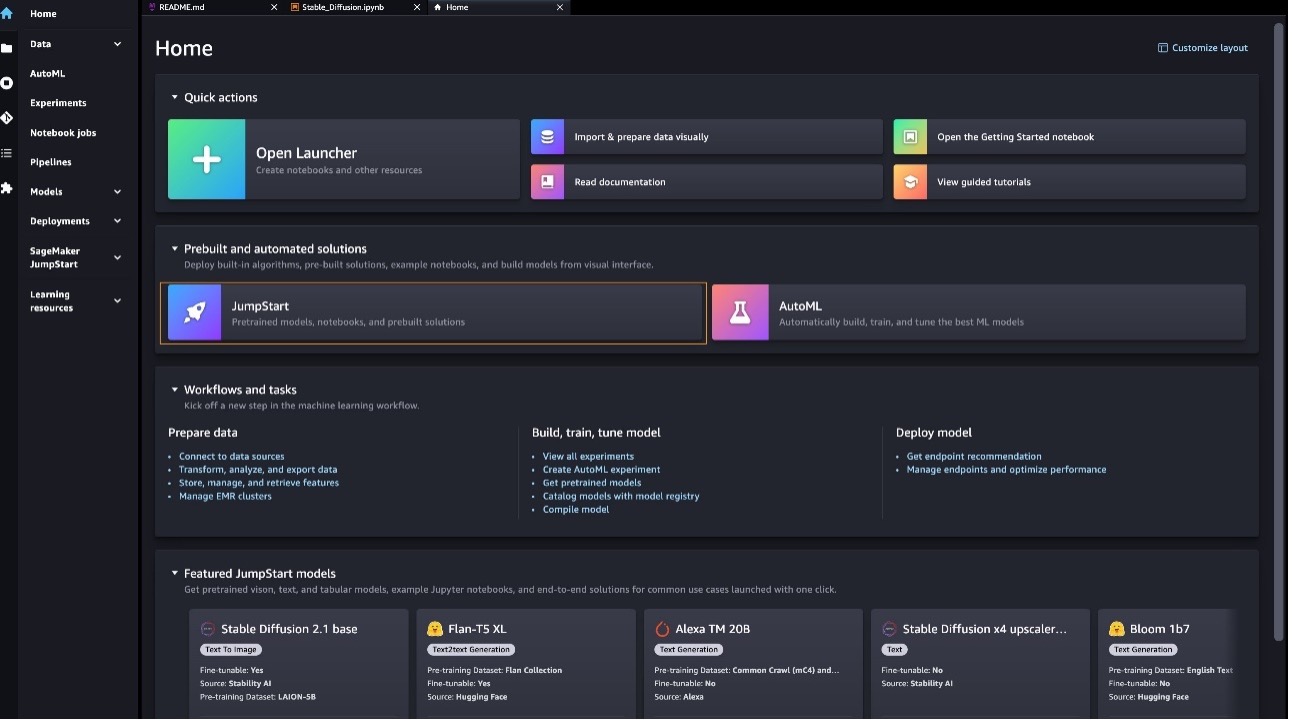This screenshot has width=1292, height=724.
Task: Select the Home tab
Action: click(x=499, y=7)
